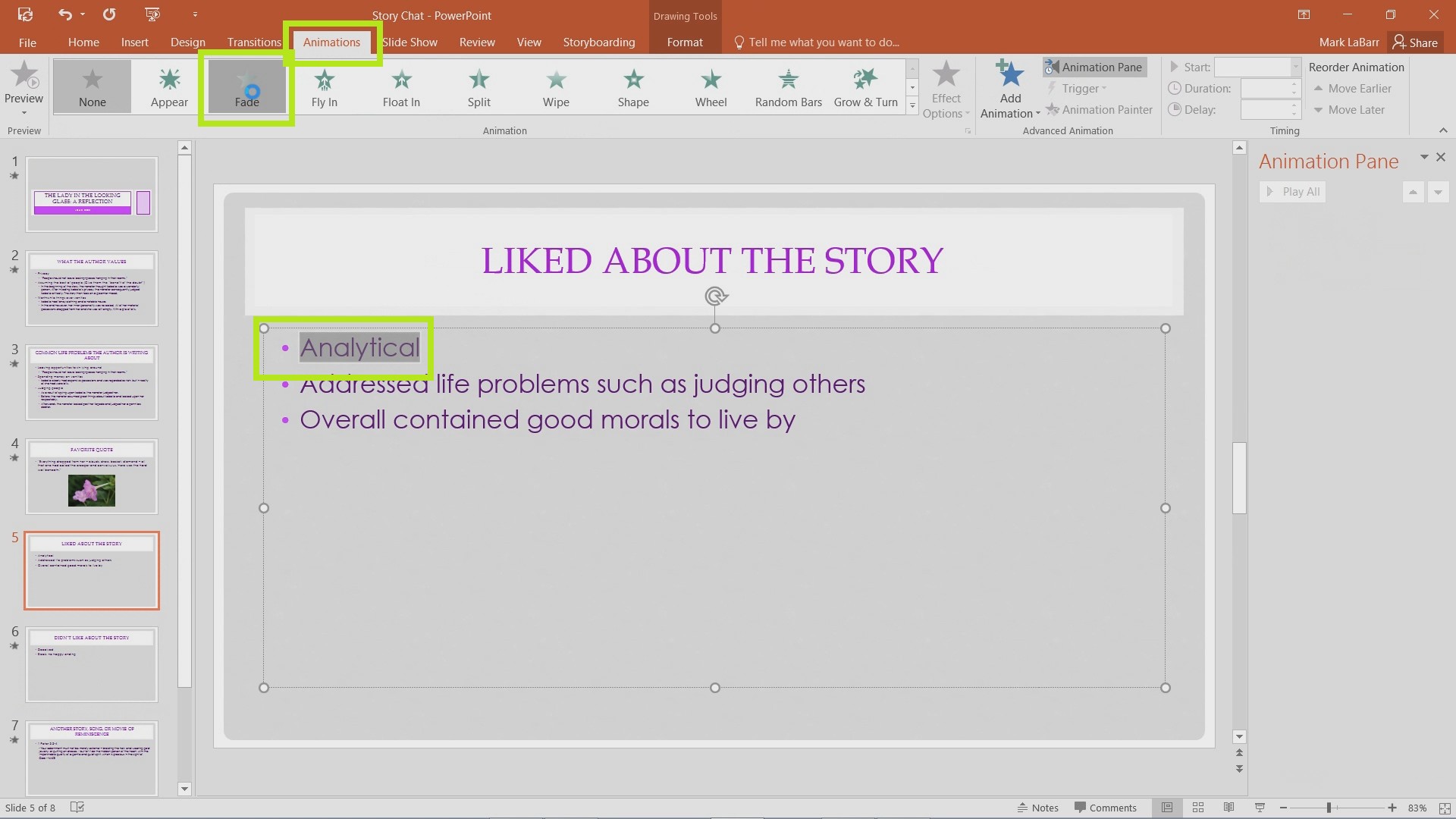Viewport: 1456px width, 819px height.
Task: Expand the Trigger dropdown menu
Action: (1083, 88)
